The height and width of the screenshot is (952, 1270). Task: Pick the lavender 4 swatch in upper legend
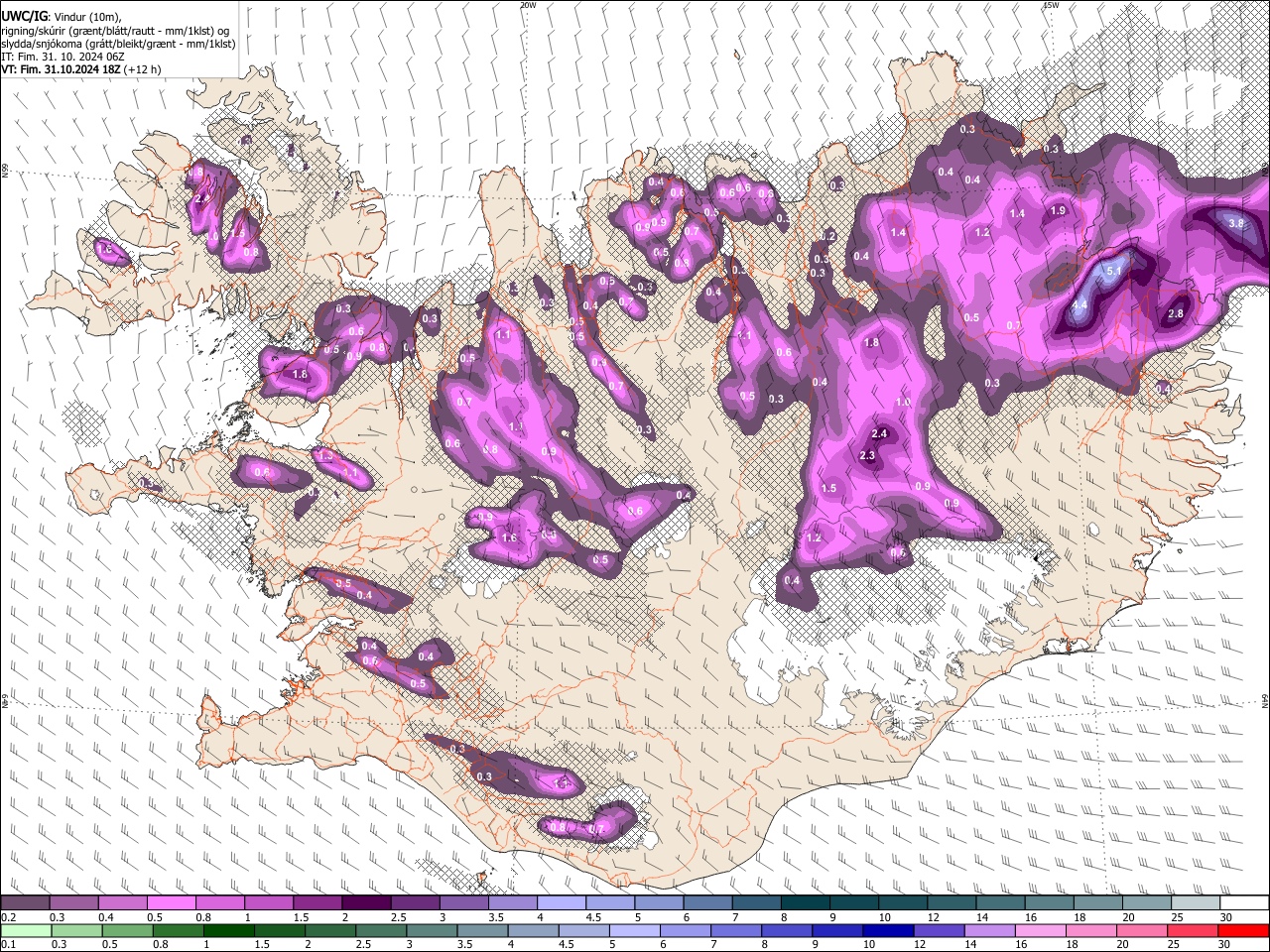561,903
